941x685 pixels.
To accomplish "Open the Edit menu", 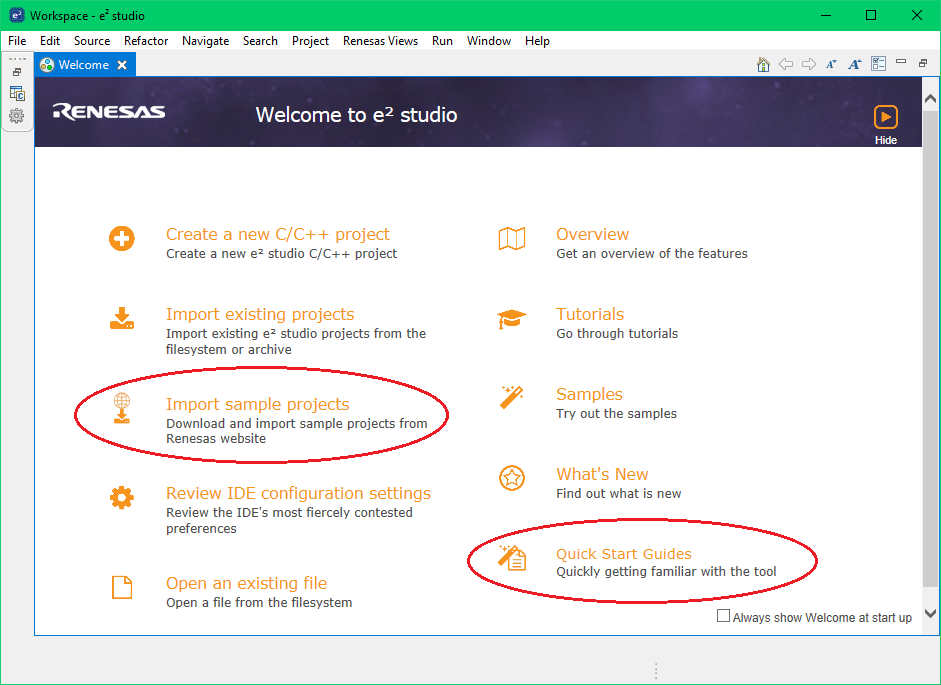I will 50,41.
